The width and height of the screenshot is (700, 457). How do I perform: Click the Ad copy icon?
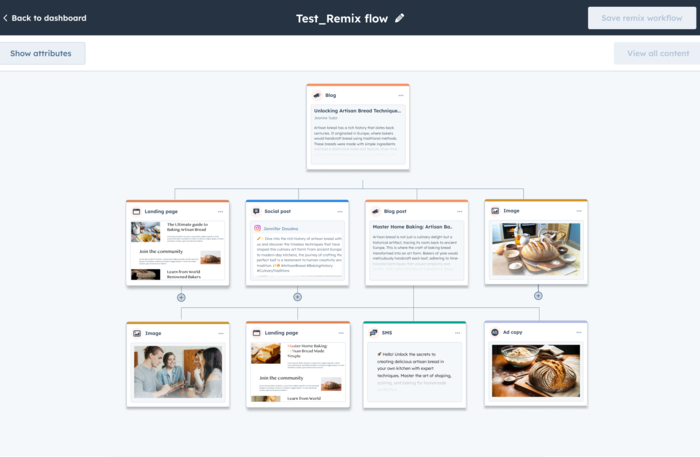(495, 332)
